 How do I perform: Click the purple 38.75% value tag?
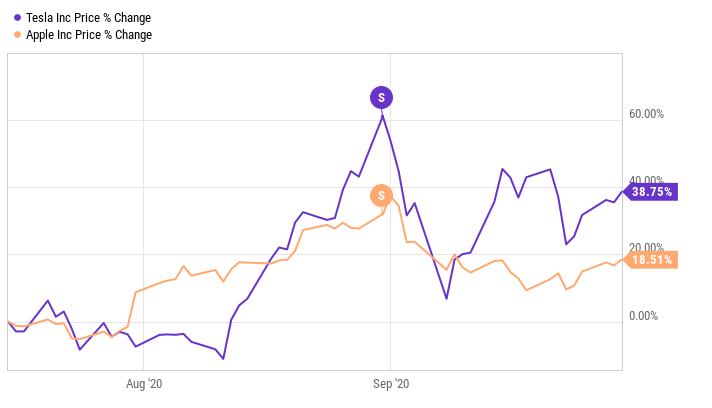pyautogui.click(x=652, y=191)
